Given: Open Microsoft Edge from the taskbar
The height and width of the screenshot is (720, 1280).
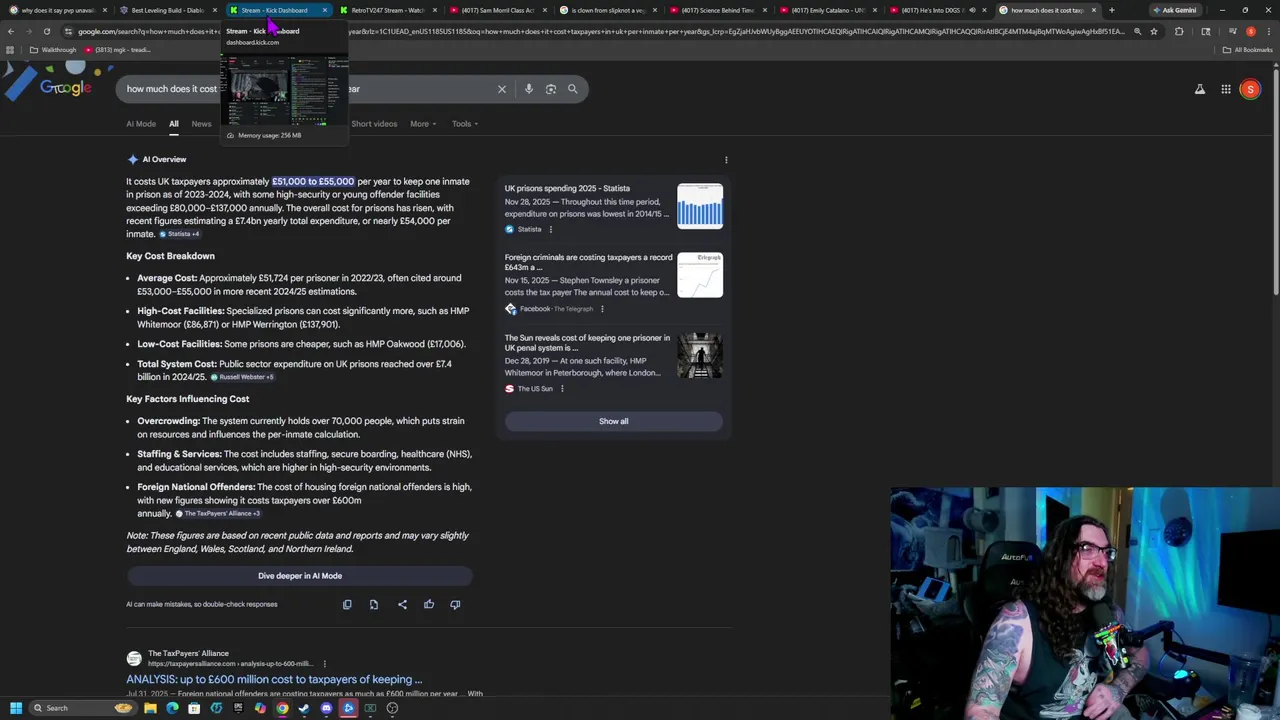Looking at the screenshot, I should pos(172,708).
